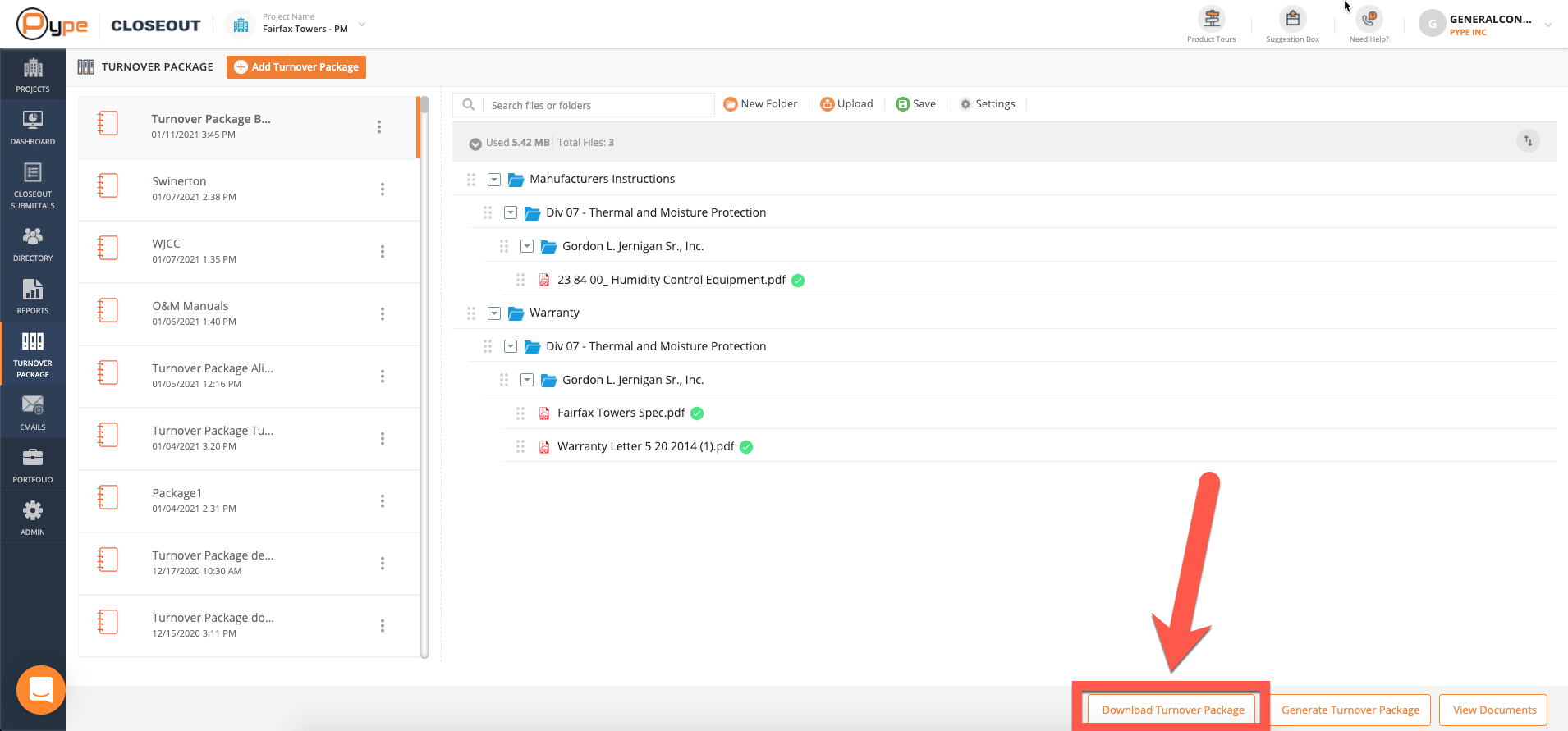Screen dimensions: 1568x731
Task: Open options menu for Swinerton package
Action: click(x=382, y=190)
